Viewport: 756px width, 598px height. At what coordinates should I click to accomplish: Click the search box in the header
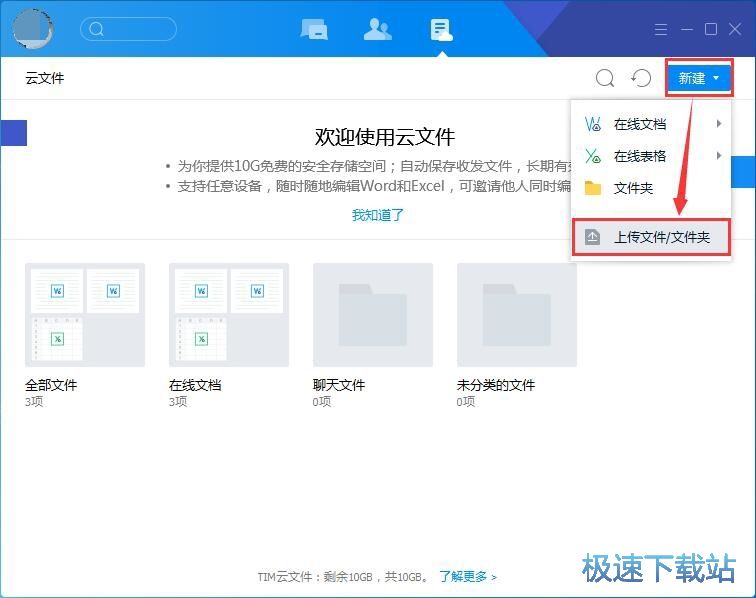(x=128, y=29)
